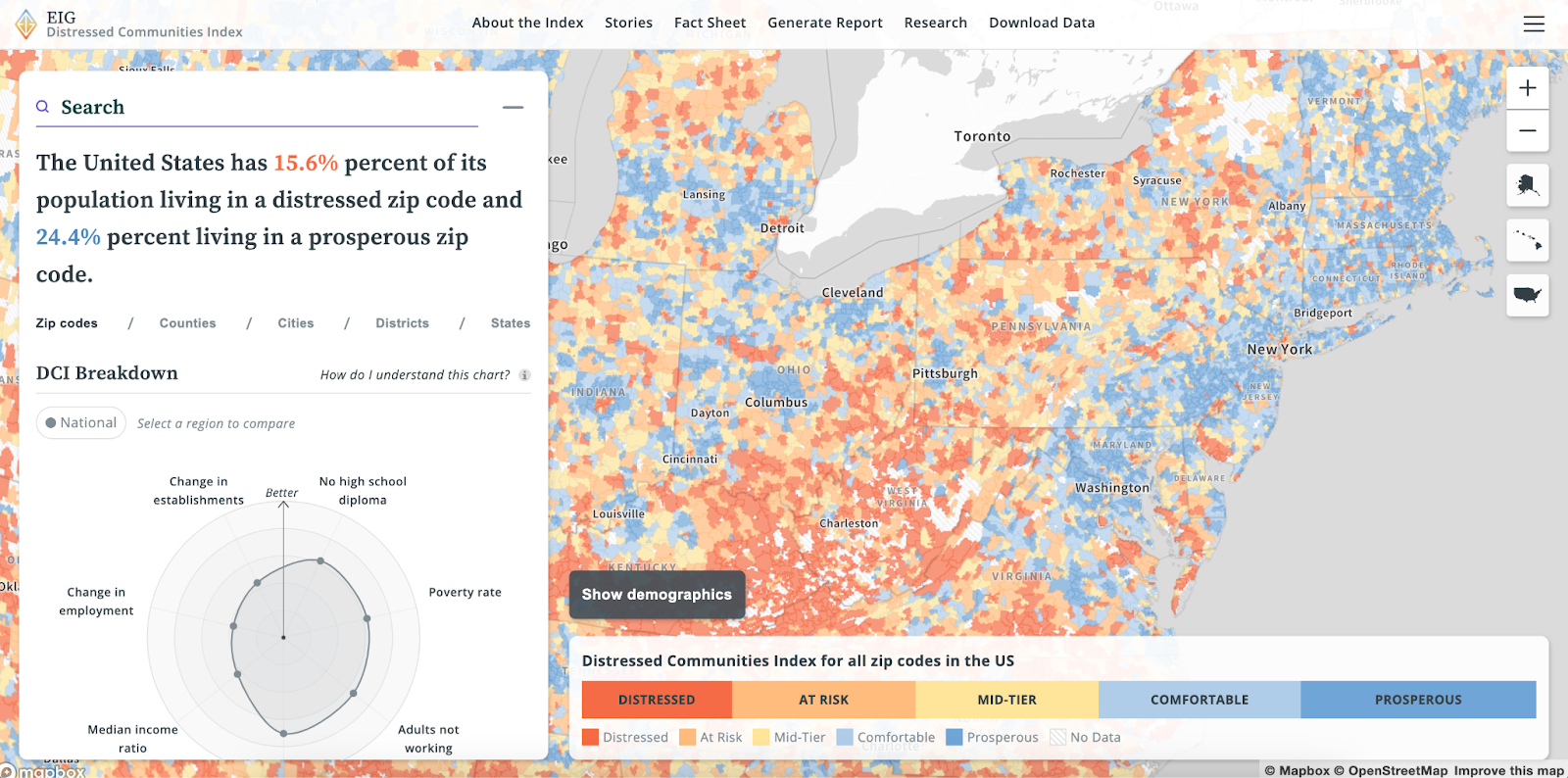Screen dimensions: 1568x778
Task: Open About the Index menu
Action: coord(527,23)
